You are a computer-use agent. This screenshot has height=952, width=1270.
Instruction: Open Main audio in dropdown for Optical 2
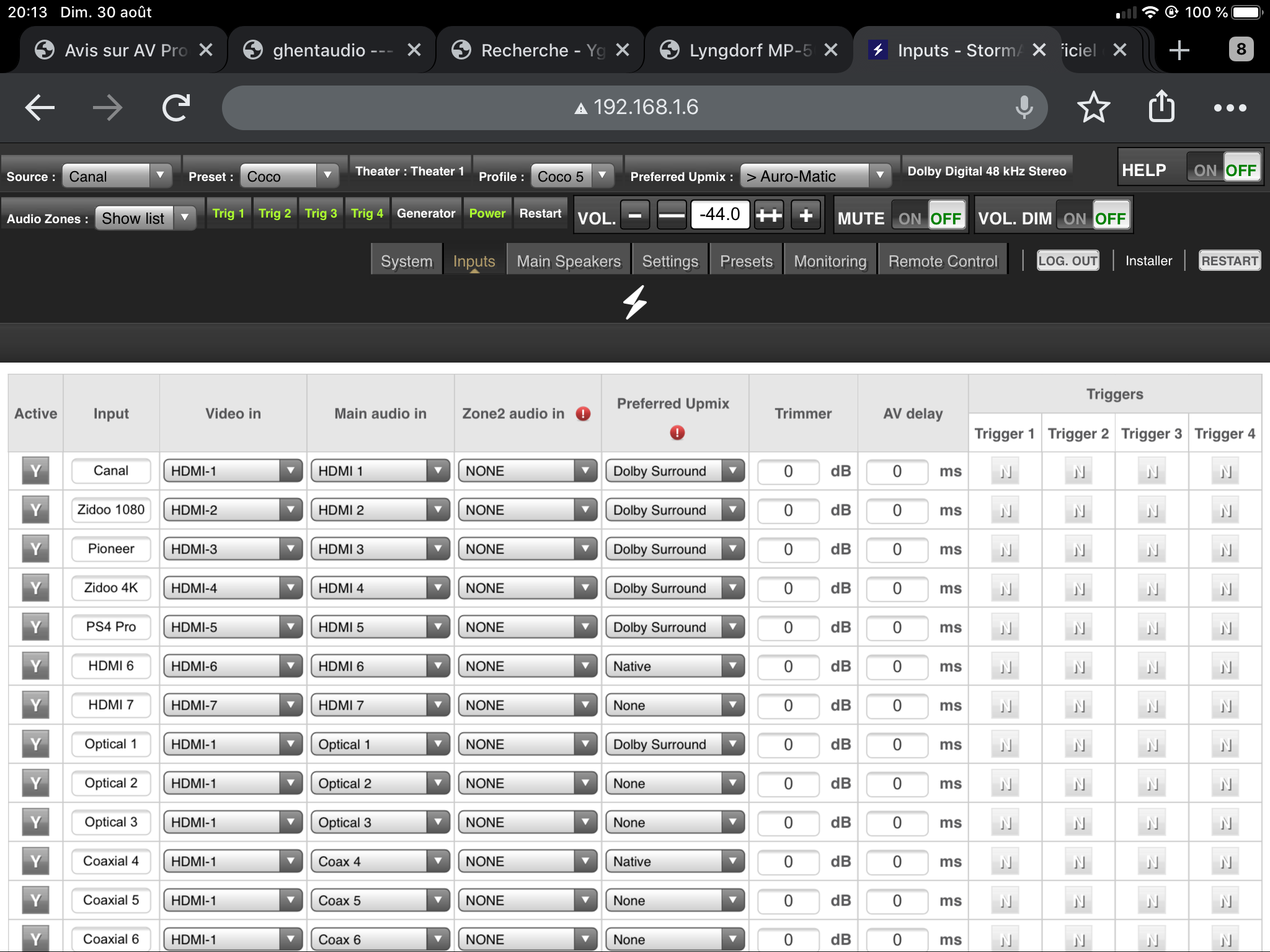[x=380, y=783]
